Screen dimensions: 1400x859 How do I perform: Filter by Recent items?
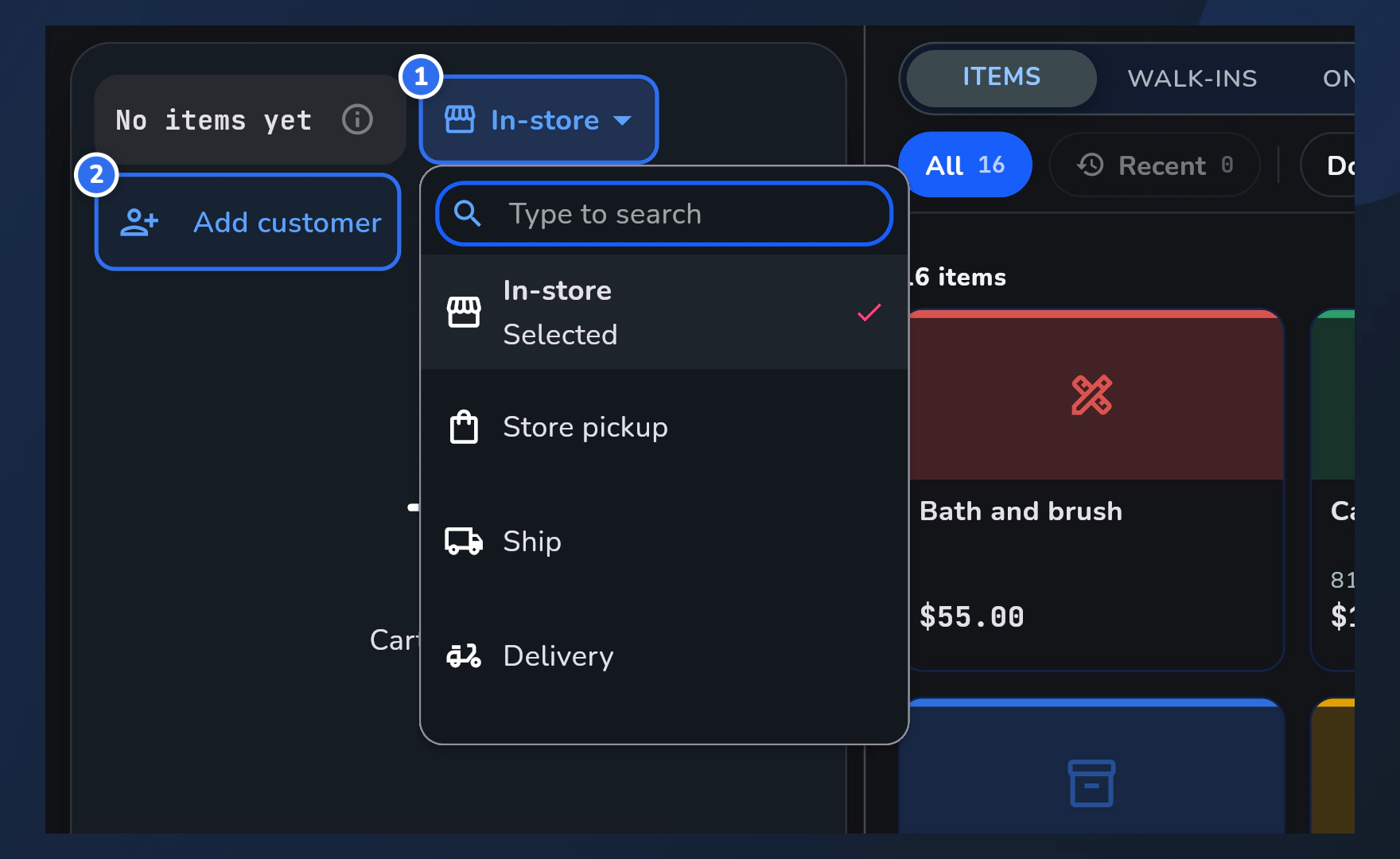point(1155,165)
